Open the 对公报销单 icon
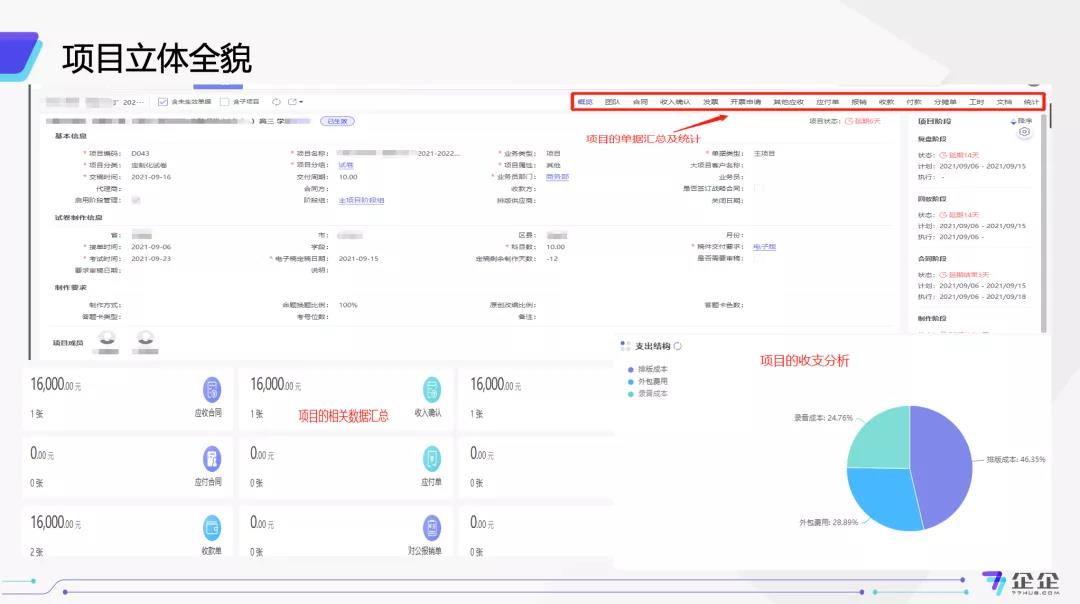 [x=431, y=527]
